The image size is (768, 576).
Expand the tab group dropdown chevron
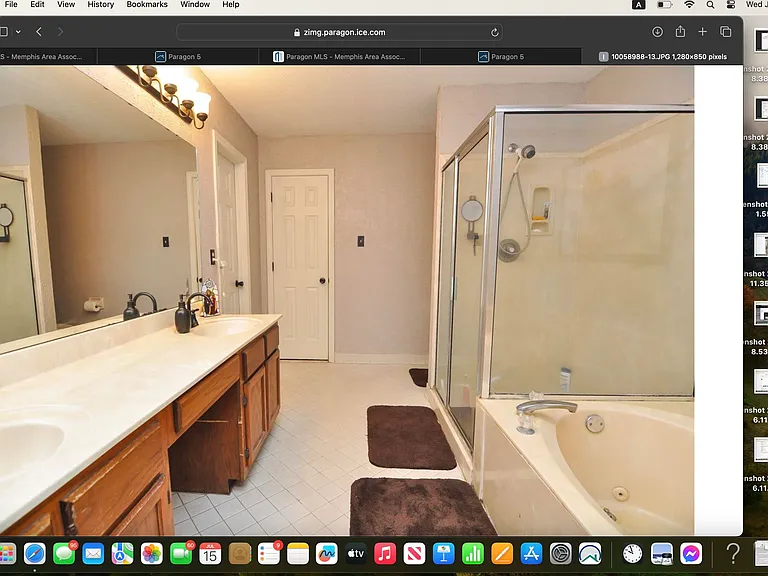18,32
